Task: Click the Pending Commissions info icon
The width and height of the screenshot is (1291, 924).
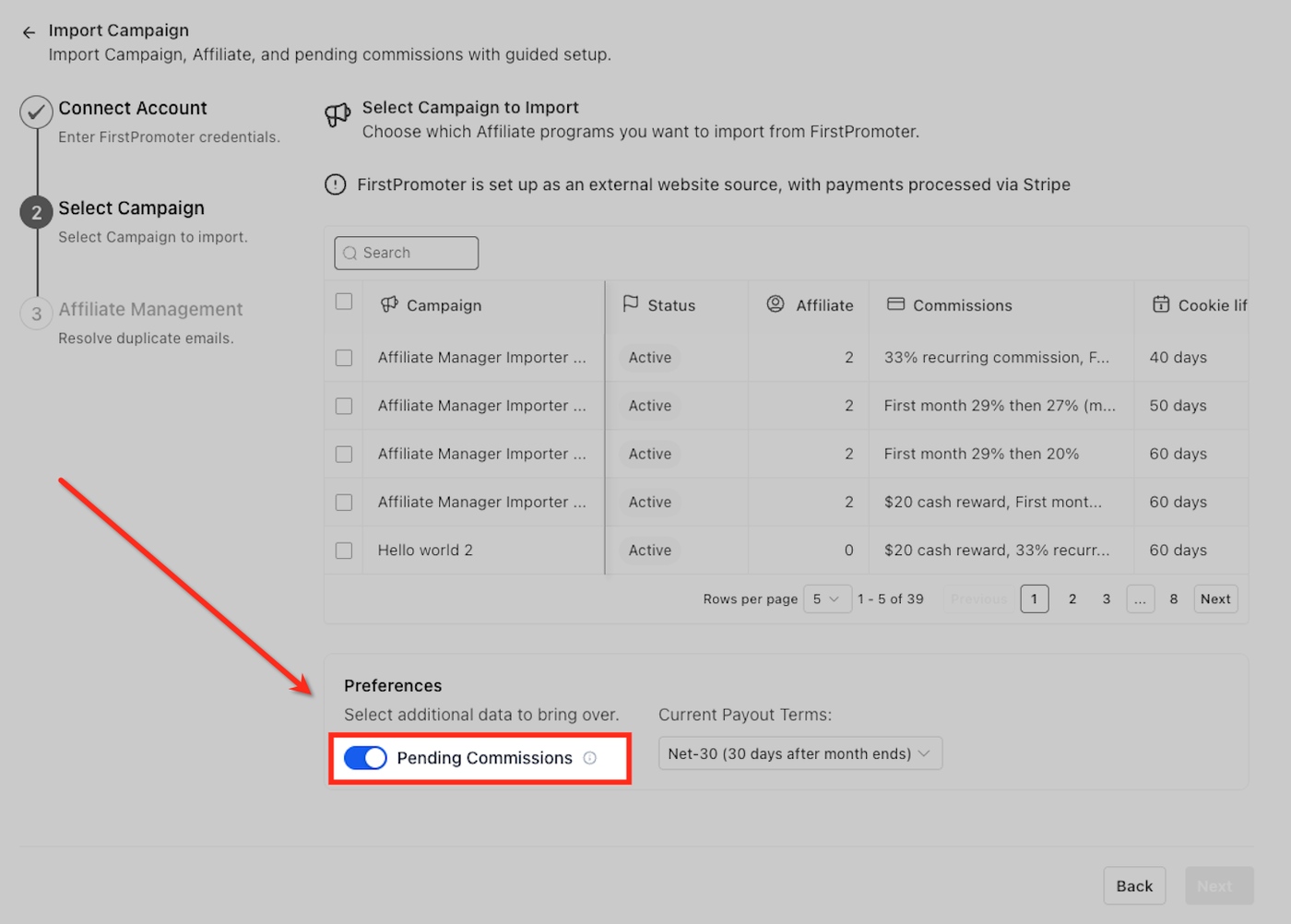Action: 590,758
